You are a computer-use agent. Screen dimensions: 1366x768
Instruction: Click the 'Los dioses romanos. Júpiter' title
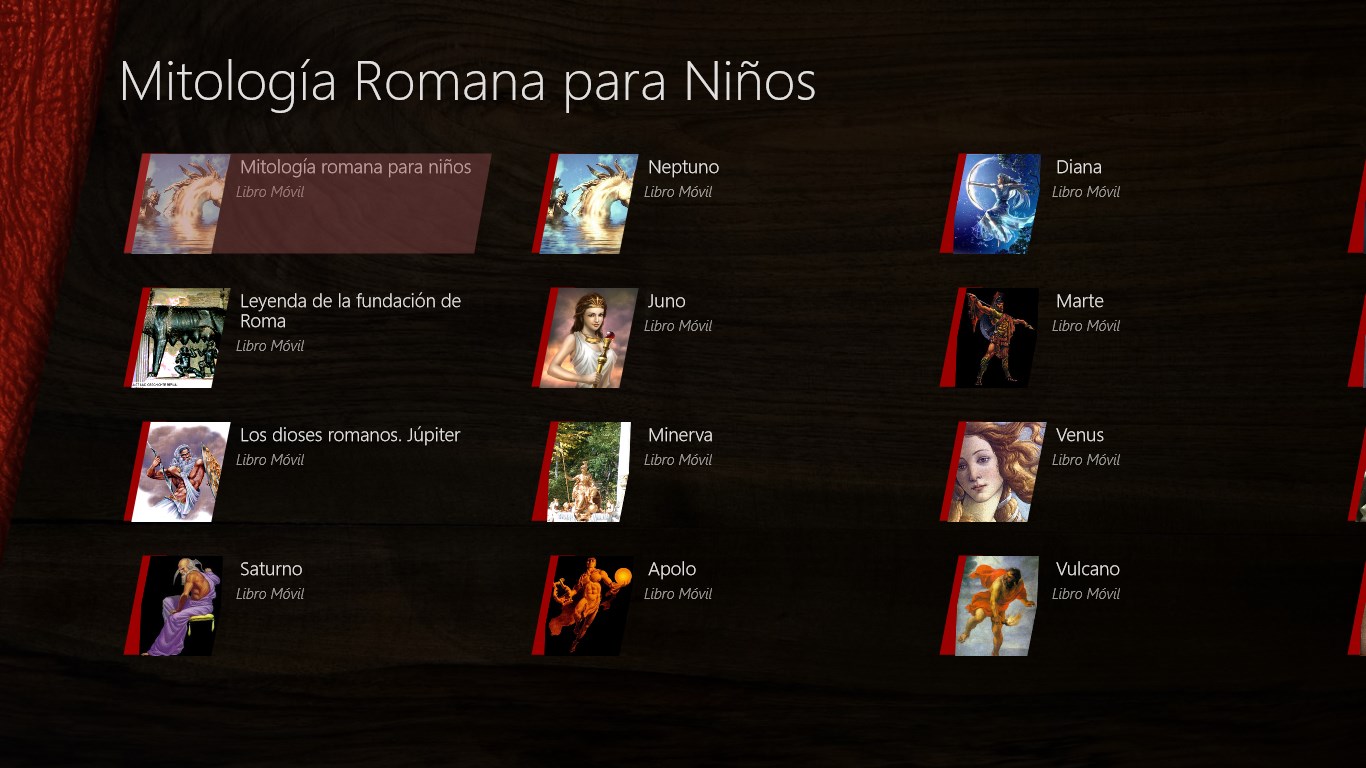(350, 435)
